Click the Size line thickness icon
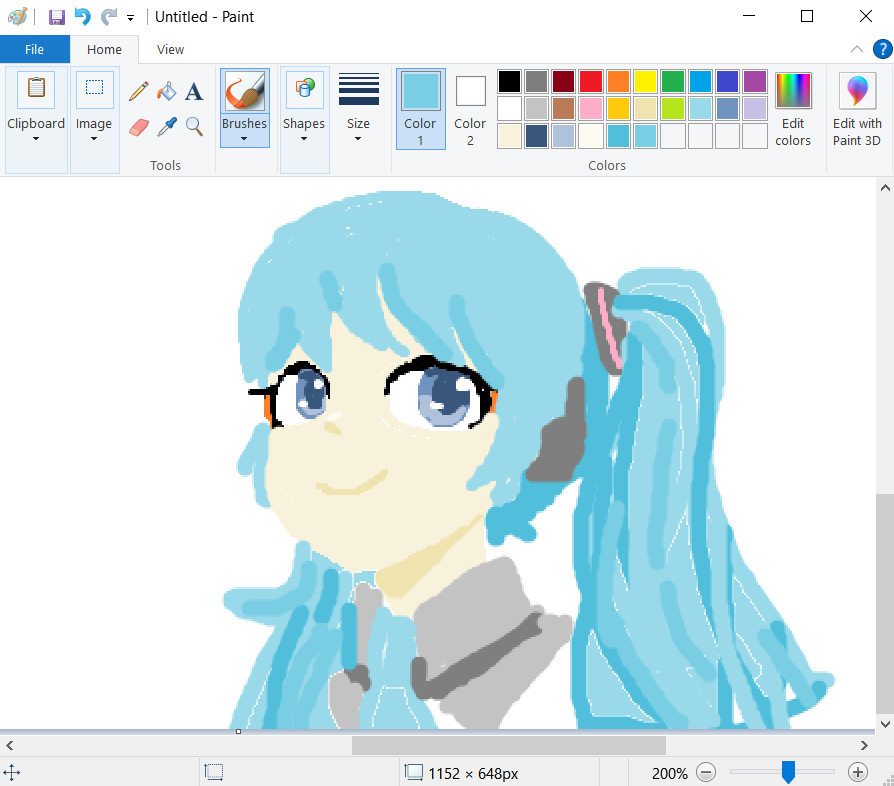This screenshot has width=894, height=786. (x=359, y=89)
